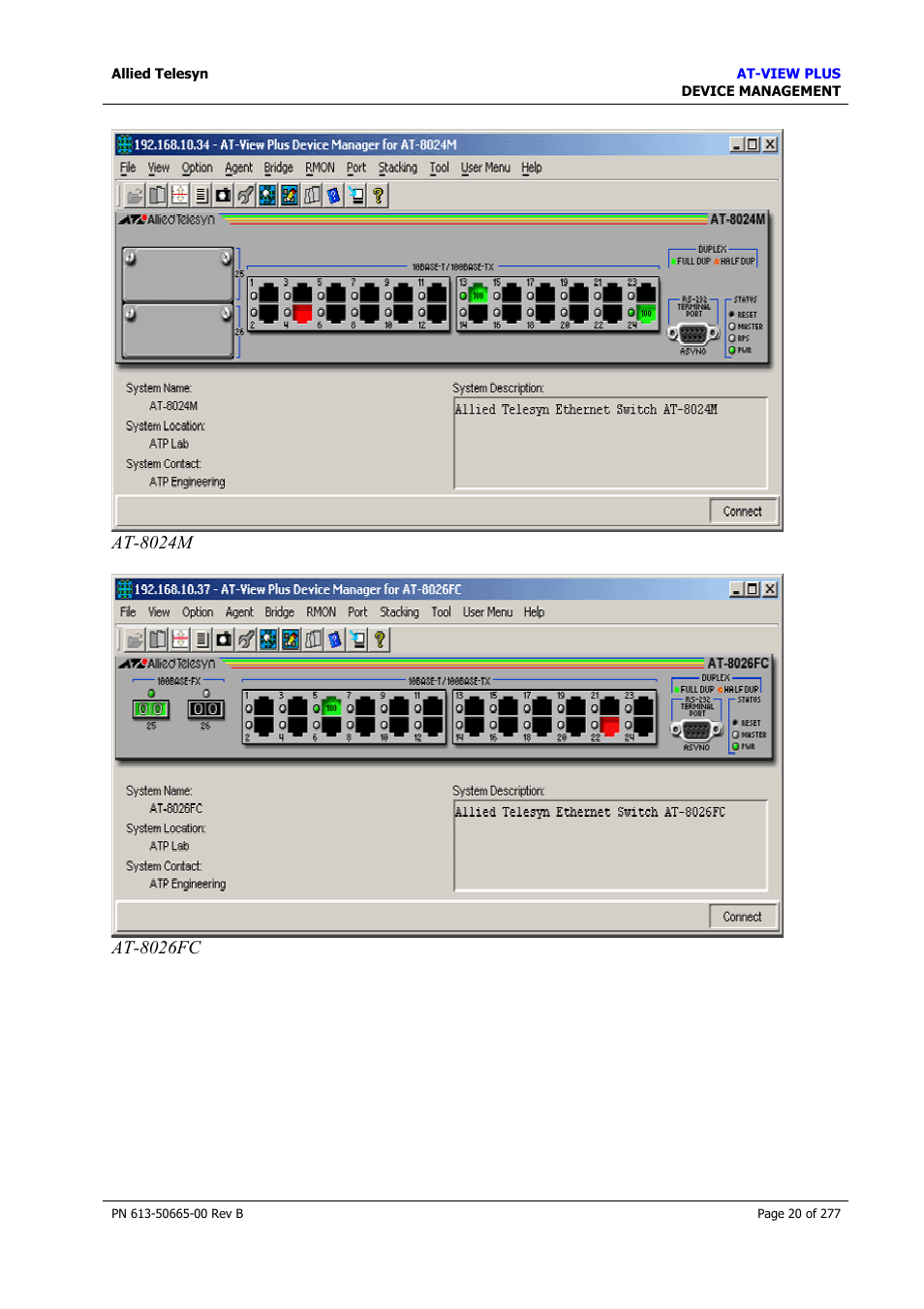Open the Bridge menu in AT-8026FC window

coord(280,612)
